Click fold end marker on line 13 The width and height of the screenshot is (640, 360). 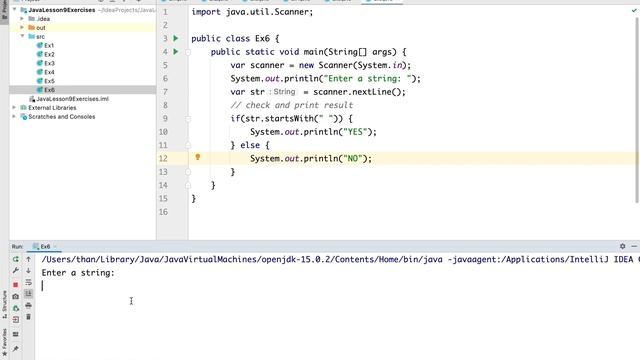(x=188, y=172)
